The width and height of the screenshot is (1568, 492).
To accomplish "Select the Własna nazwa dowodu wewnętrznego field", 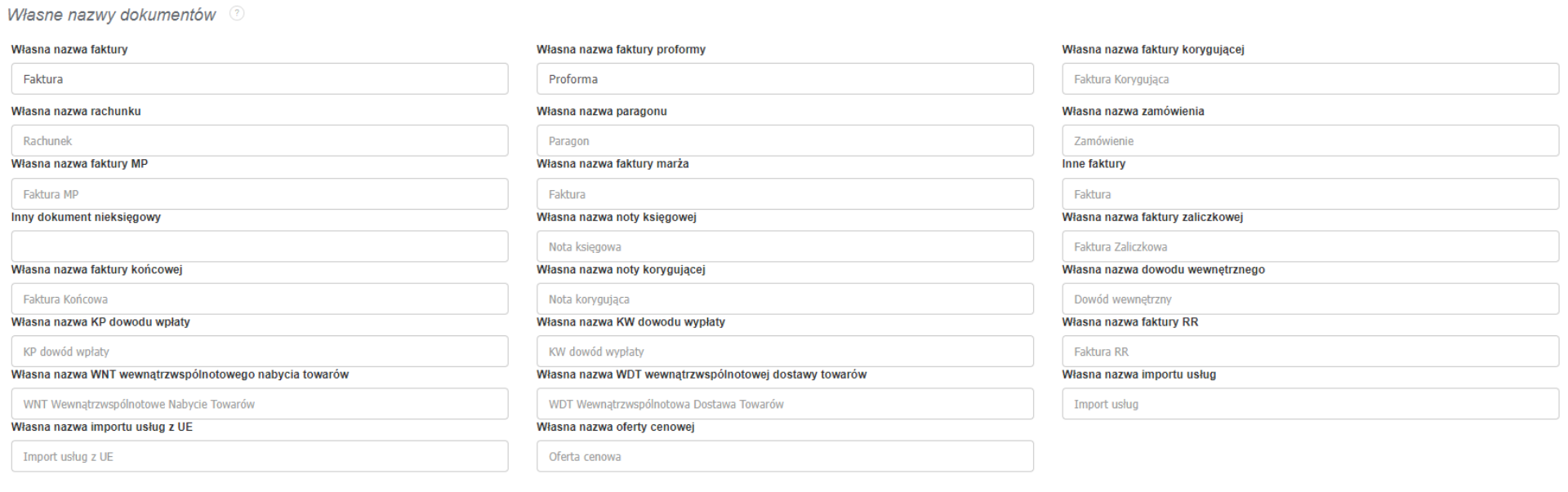I will [x=1309, y=299].
